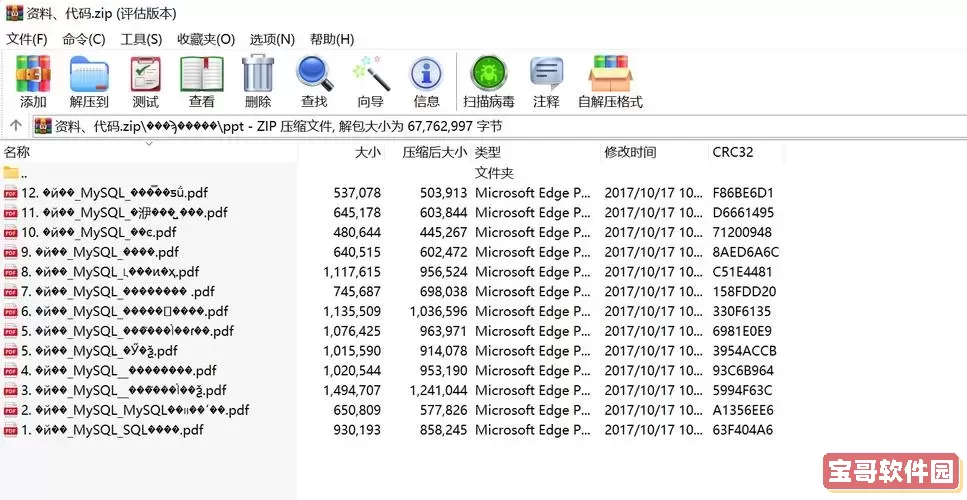Click packed size value 1,036,596

(438, 311)
